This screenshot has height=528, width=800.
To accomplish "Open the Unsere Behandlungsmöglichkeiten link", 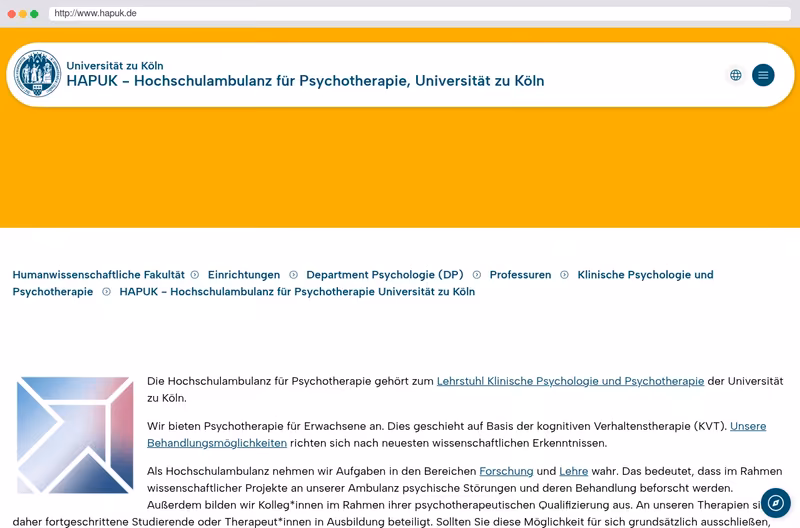I will point(457,435).
